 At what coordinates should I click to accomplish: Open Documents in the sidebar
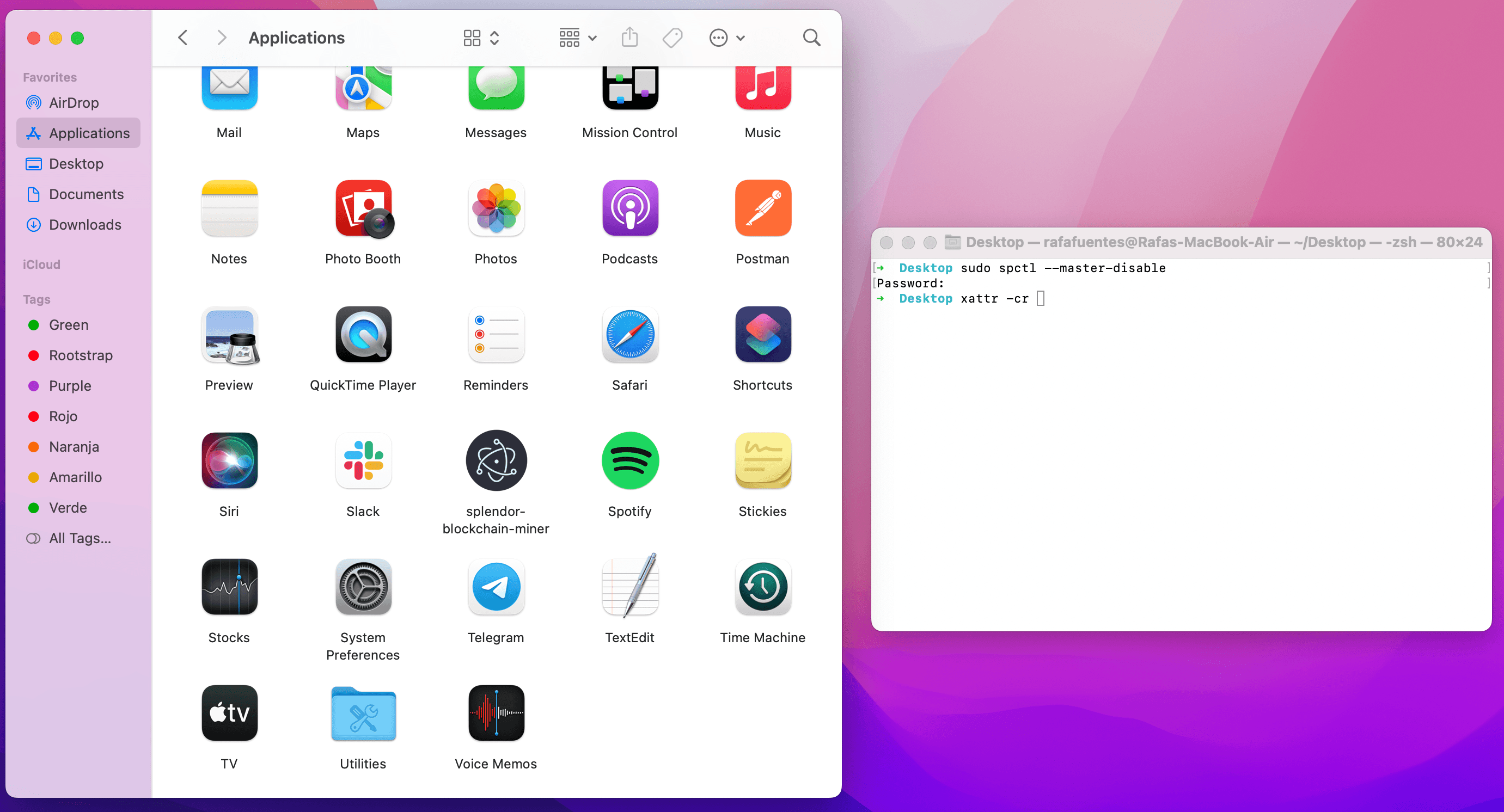click(78, 194)
